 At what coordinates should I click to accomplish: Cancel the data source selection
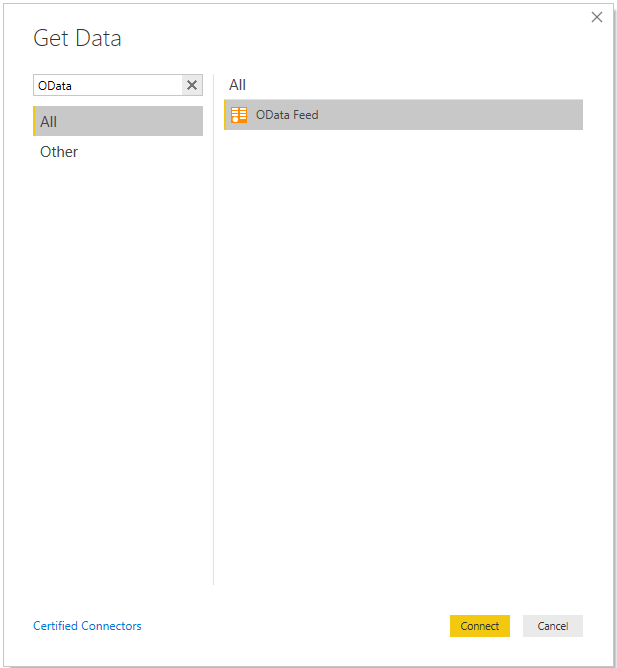click(x=552, y=626)
